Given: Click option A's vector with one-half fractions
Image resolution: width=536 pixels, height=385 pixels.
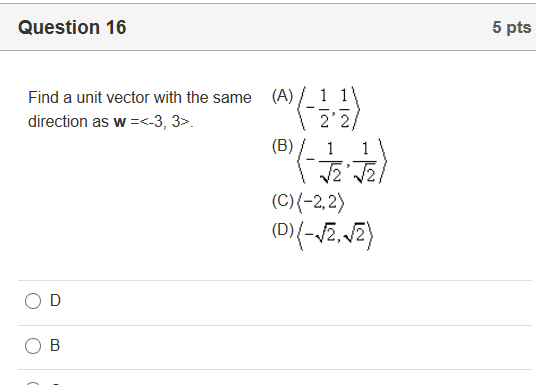Looking at the screenshot, I should pyautogui.click(x=329, y=109).
